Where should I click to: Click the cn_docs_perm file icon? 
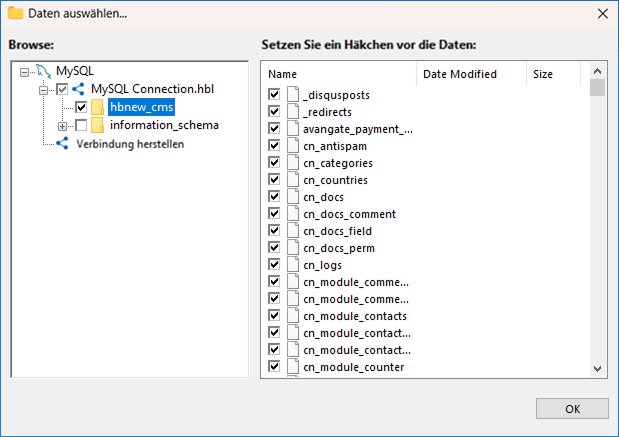click(x=293, y=248)
